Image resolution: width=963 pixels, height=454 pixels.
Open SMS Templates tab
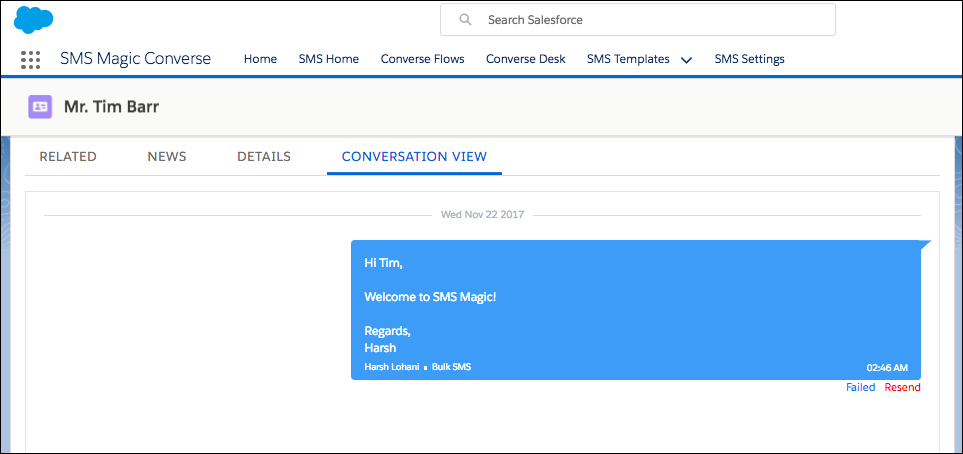tap(628, 59)
